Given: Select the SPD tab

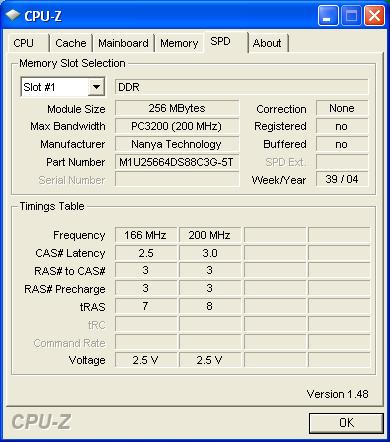Looking at the screenshot, I should pyautogui.click(x=226, y=42).
